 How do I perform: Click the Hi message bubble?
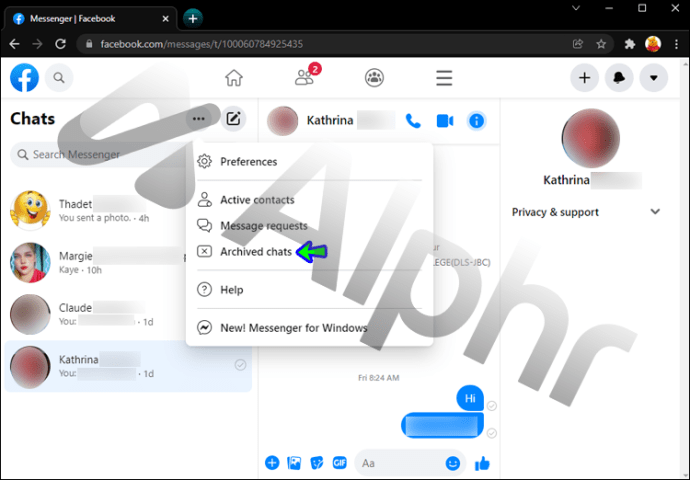click(470, 398)
